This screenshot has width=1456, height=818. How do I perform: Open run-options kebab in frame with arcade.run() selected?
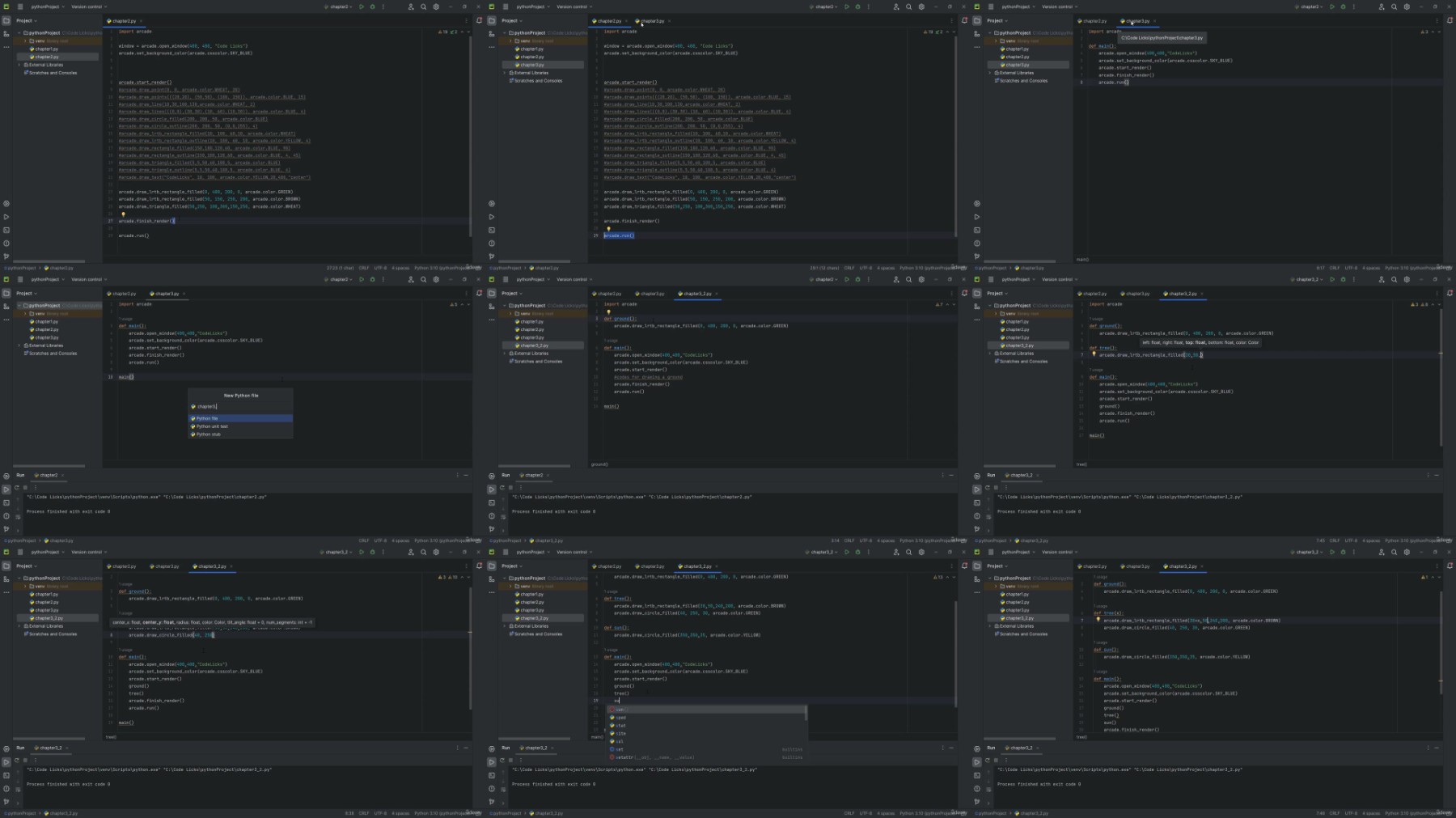point(869,6)
